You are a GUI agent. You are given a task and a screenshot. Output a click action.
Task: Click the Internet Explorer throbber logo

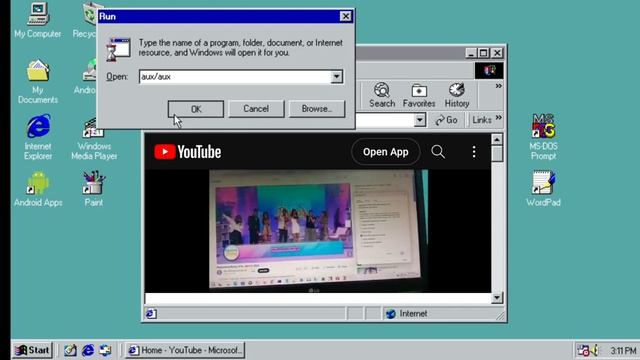pos(489,71)
